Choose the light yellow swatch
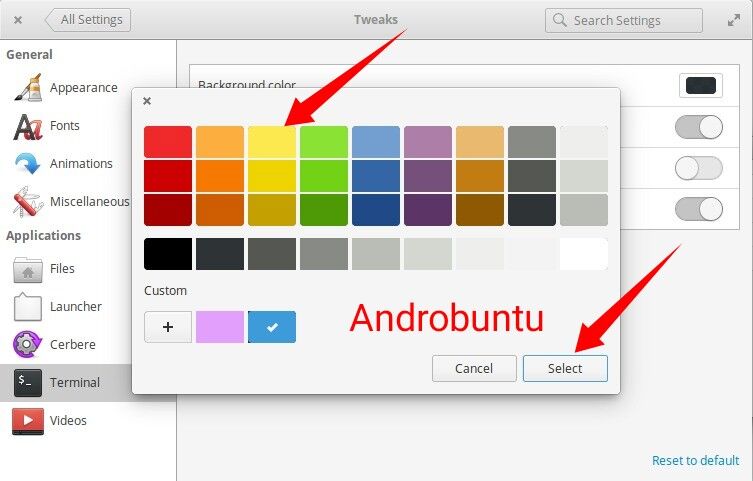The image size is (753, 481). [x=272, y=142]
